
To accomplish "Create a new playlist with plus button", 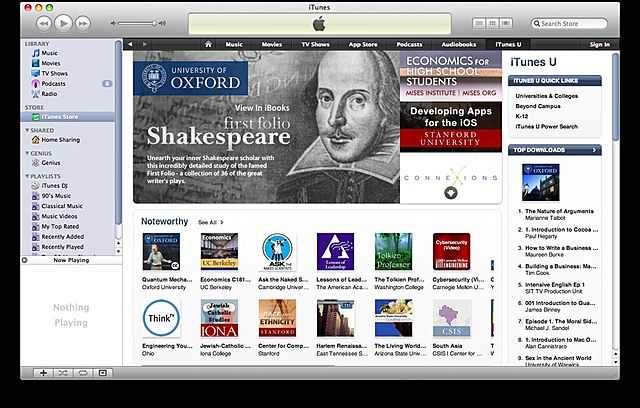I will 43,373.
